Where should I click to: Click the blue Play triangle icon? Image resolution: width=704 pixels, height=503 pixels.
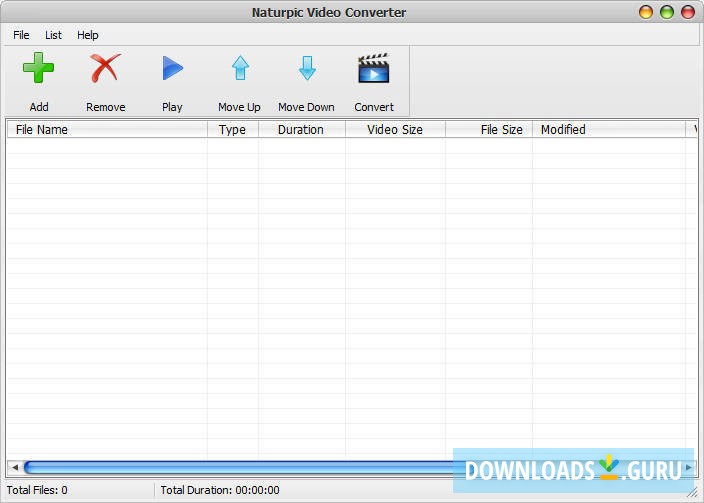(172, 68)
